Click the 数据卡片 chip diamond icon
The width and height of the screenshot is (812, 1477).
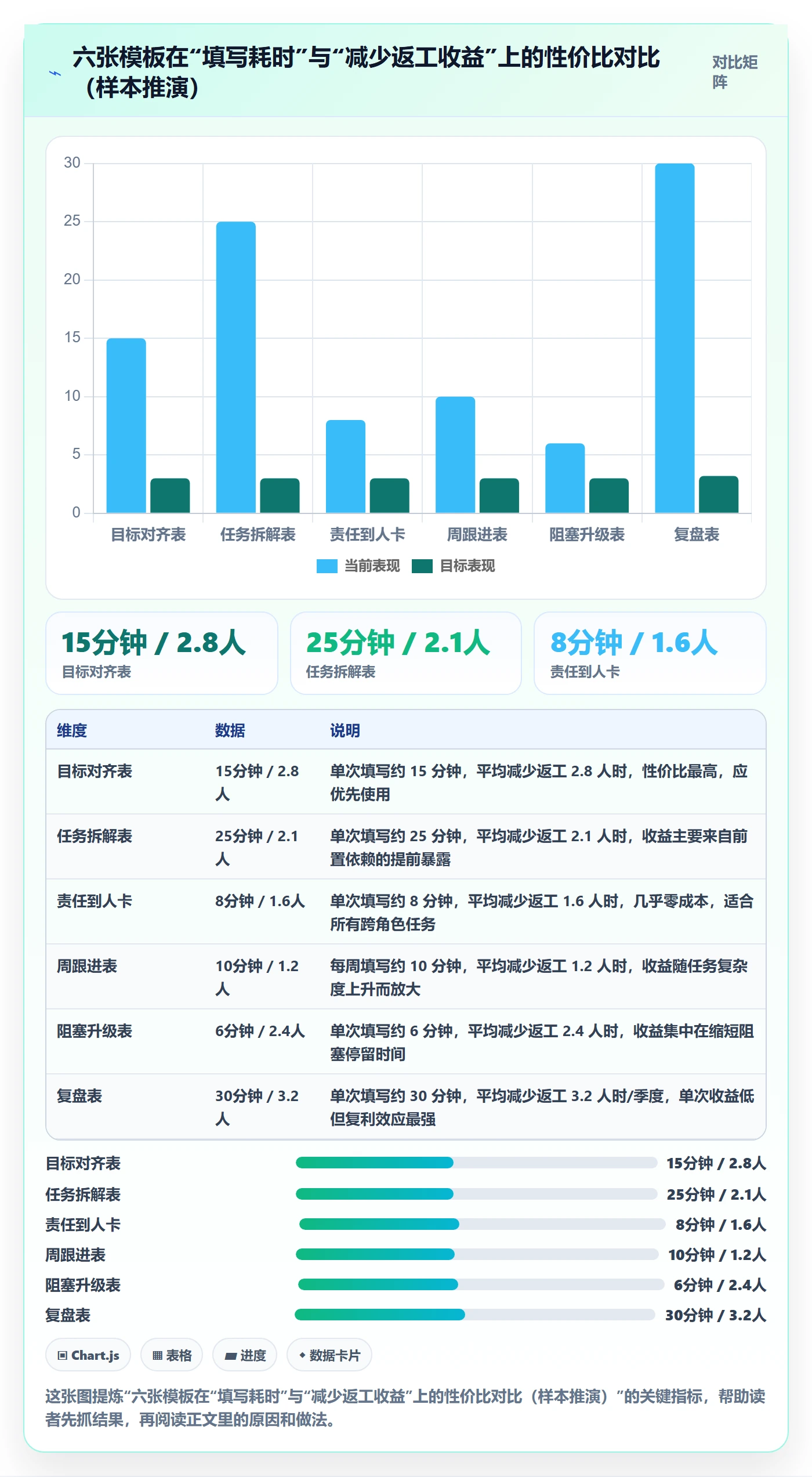[302, 1355]
